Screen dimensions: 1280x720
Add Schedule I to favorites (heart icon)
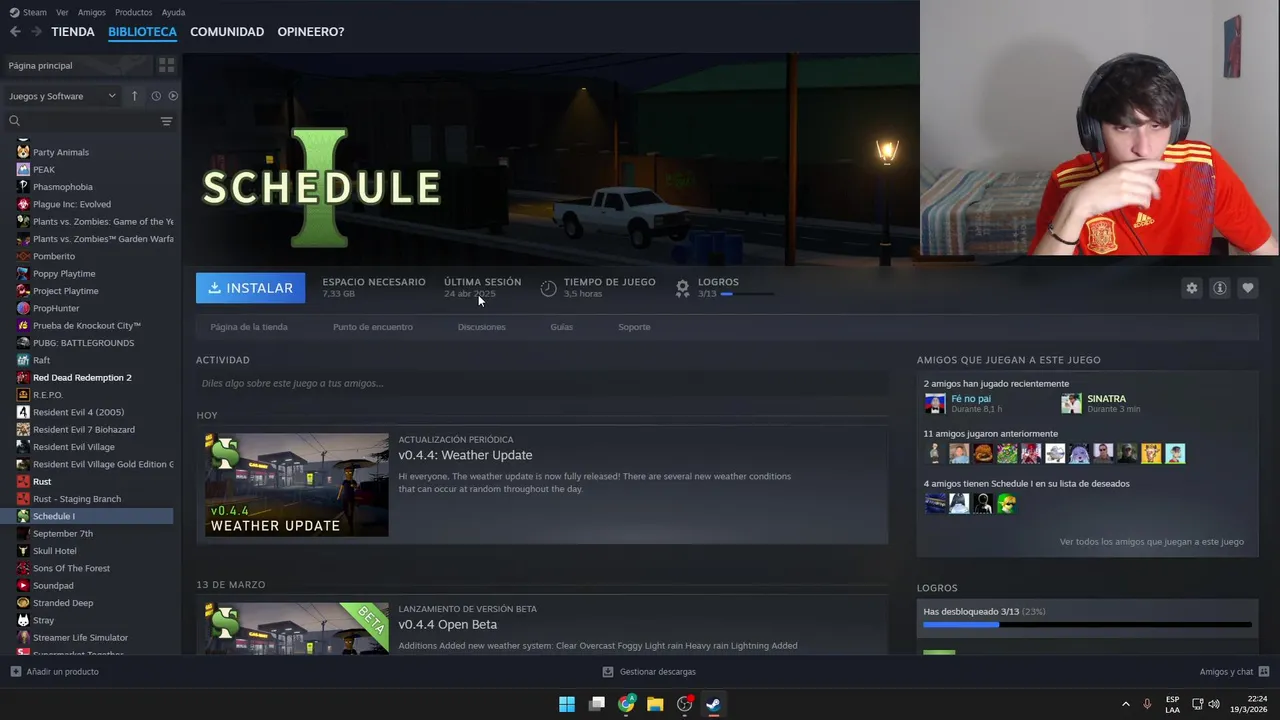pos(1248,288)
